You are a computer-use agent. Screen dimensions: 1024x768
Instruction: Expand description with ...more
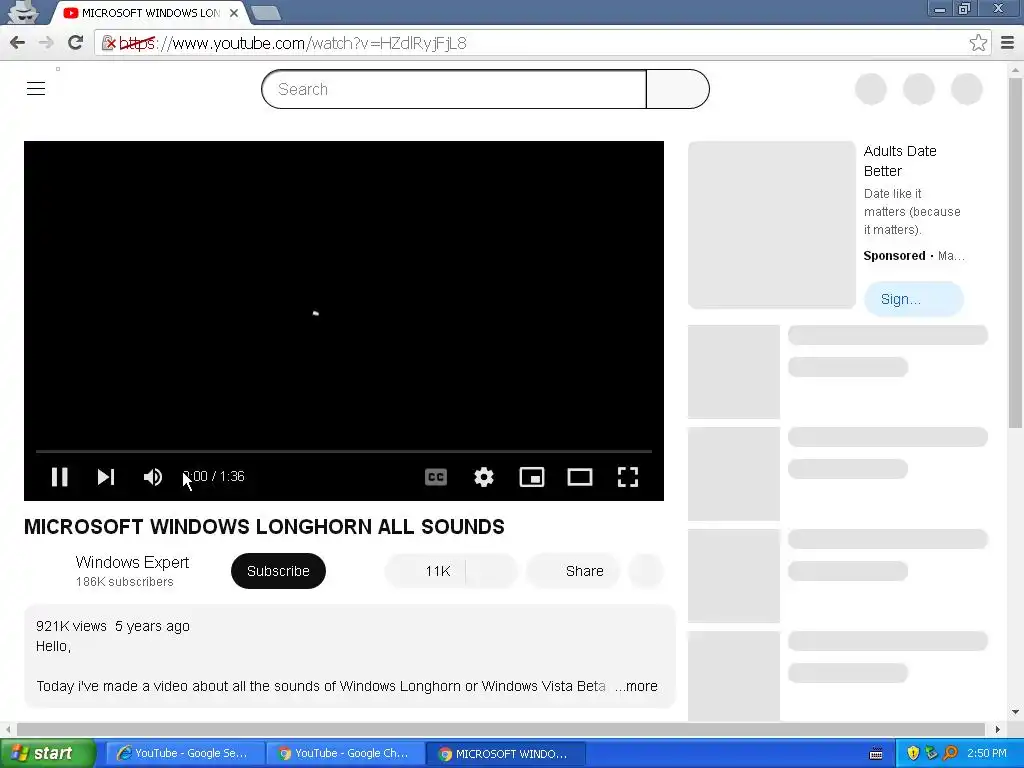(x=636, y=686)
